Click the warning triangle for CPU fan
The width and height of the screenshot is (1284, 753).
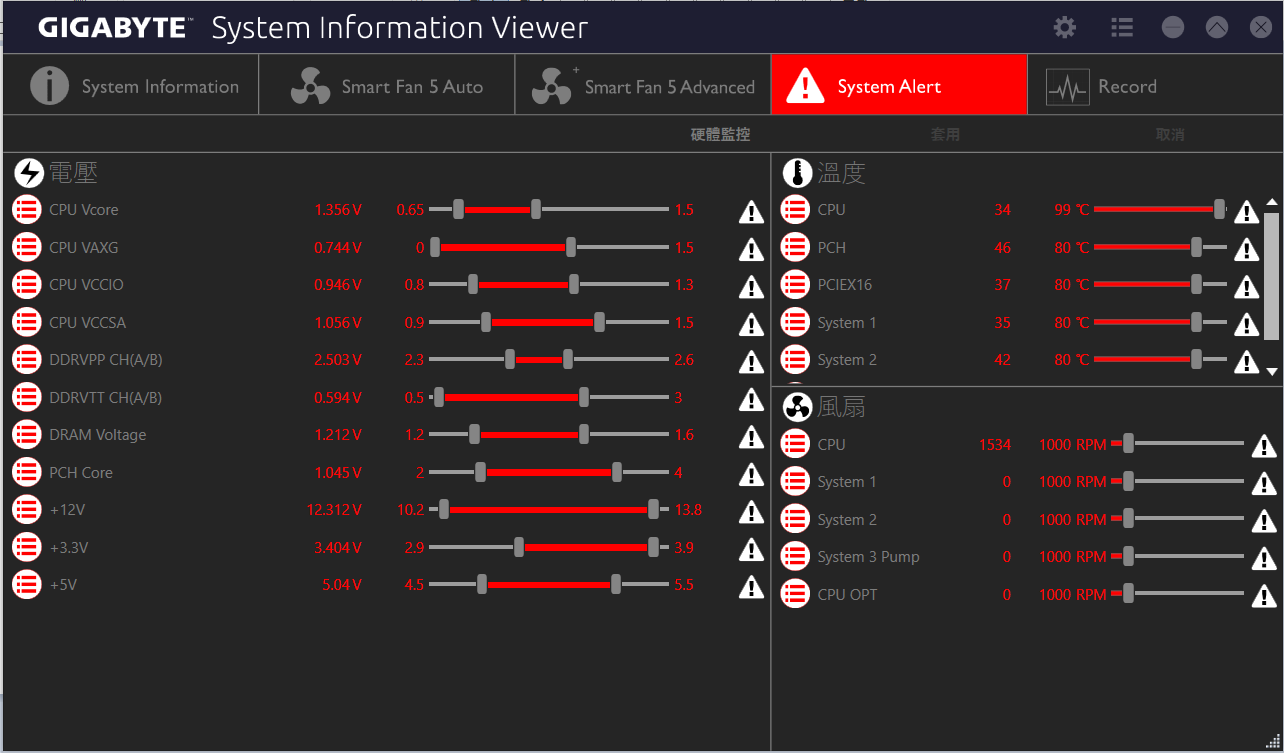point(1264,446)
